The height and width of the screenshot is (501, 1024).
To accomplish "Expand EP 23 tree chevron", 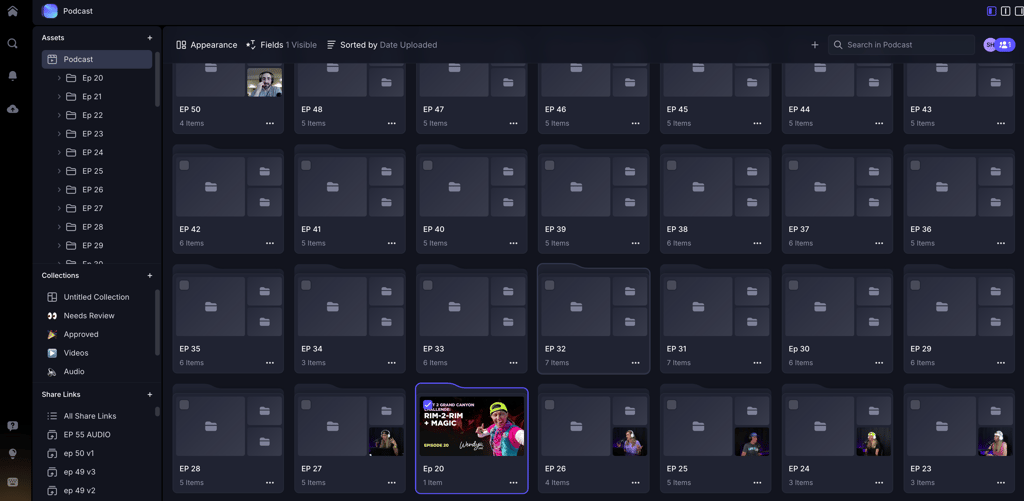I will tap(59, 134).
